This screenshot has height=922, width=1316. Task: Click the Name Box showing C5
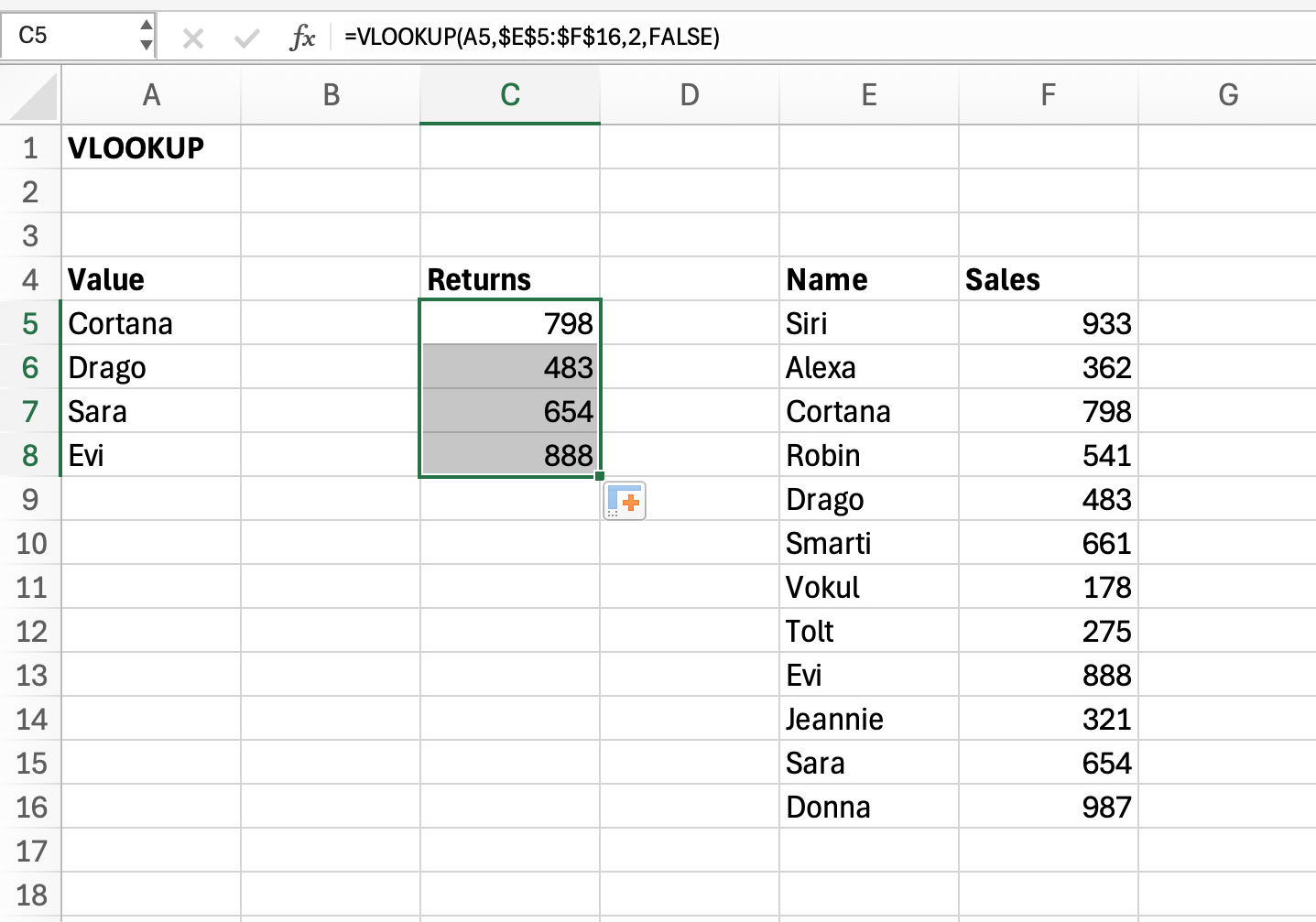(70, 36)
